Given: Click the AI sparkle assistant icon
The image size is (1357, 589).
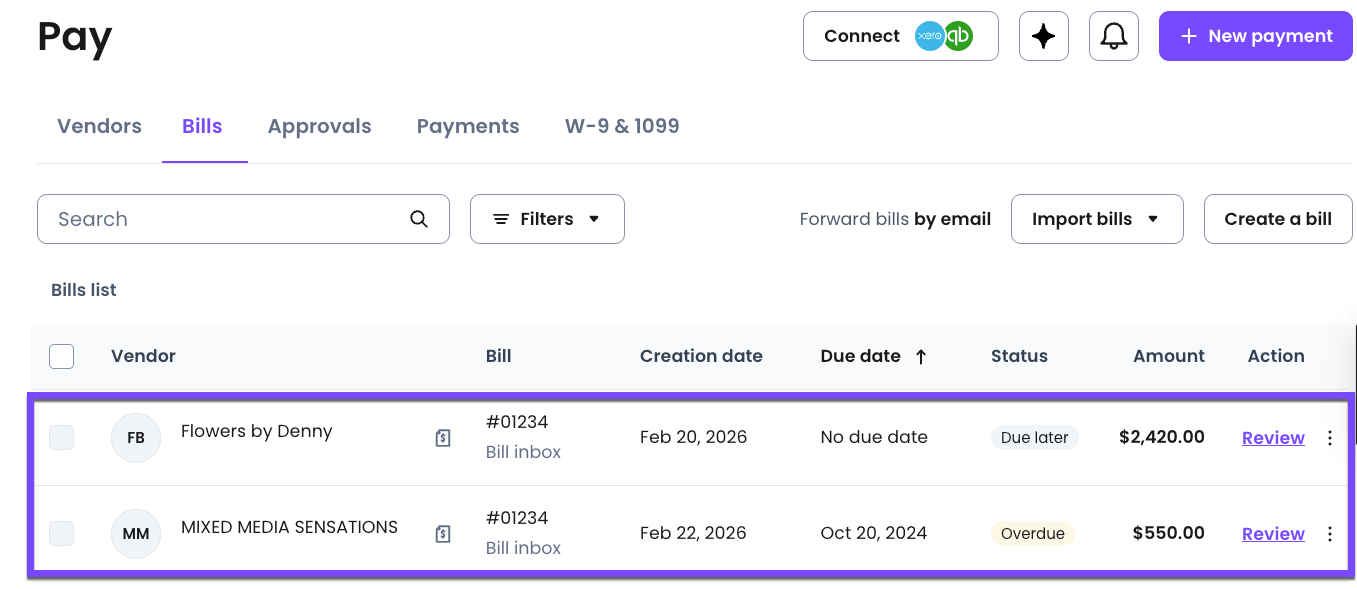Looking at the screenshot, I should 1043,35.
